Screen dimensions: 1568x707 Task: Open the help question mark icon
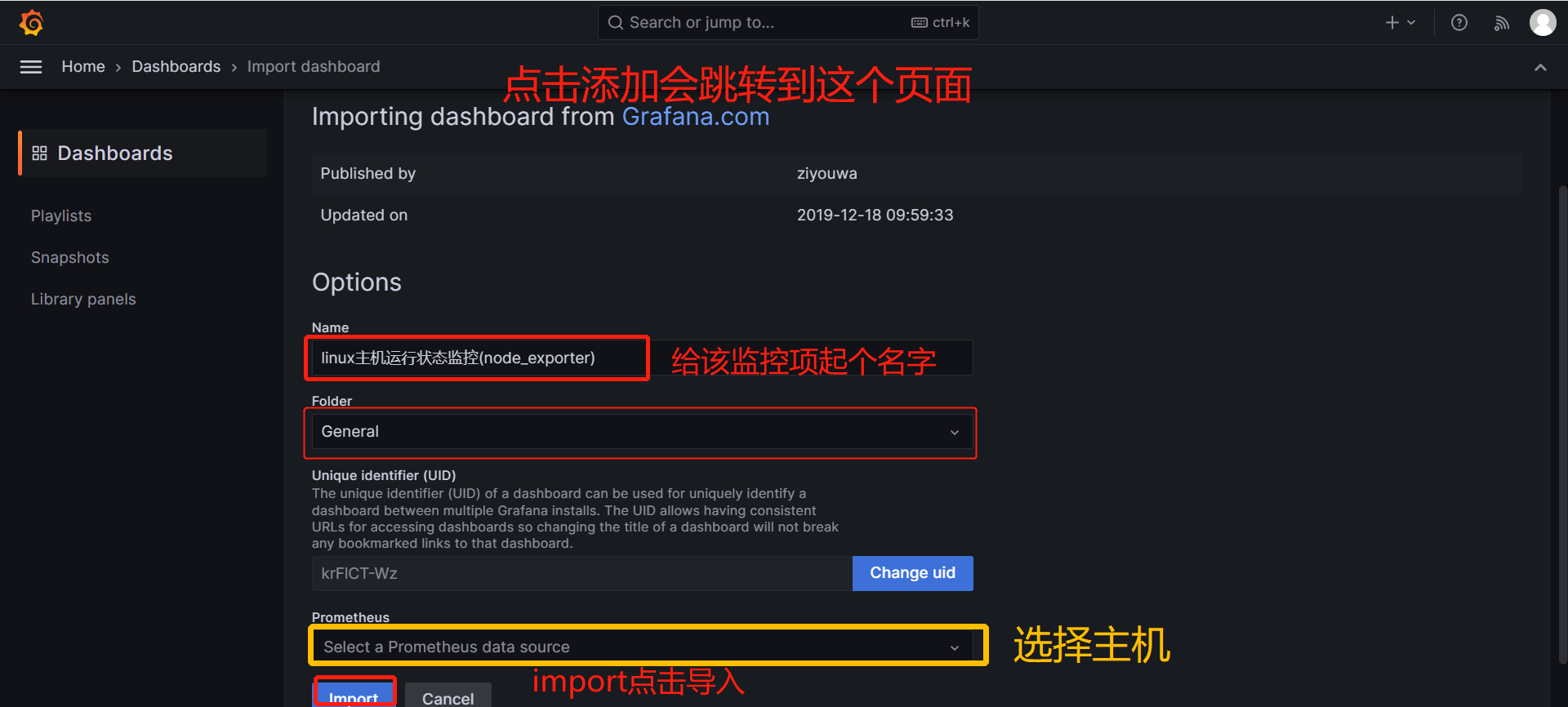pyautogui.click(x=1459, y=23)
